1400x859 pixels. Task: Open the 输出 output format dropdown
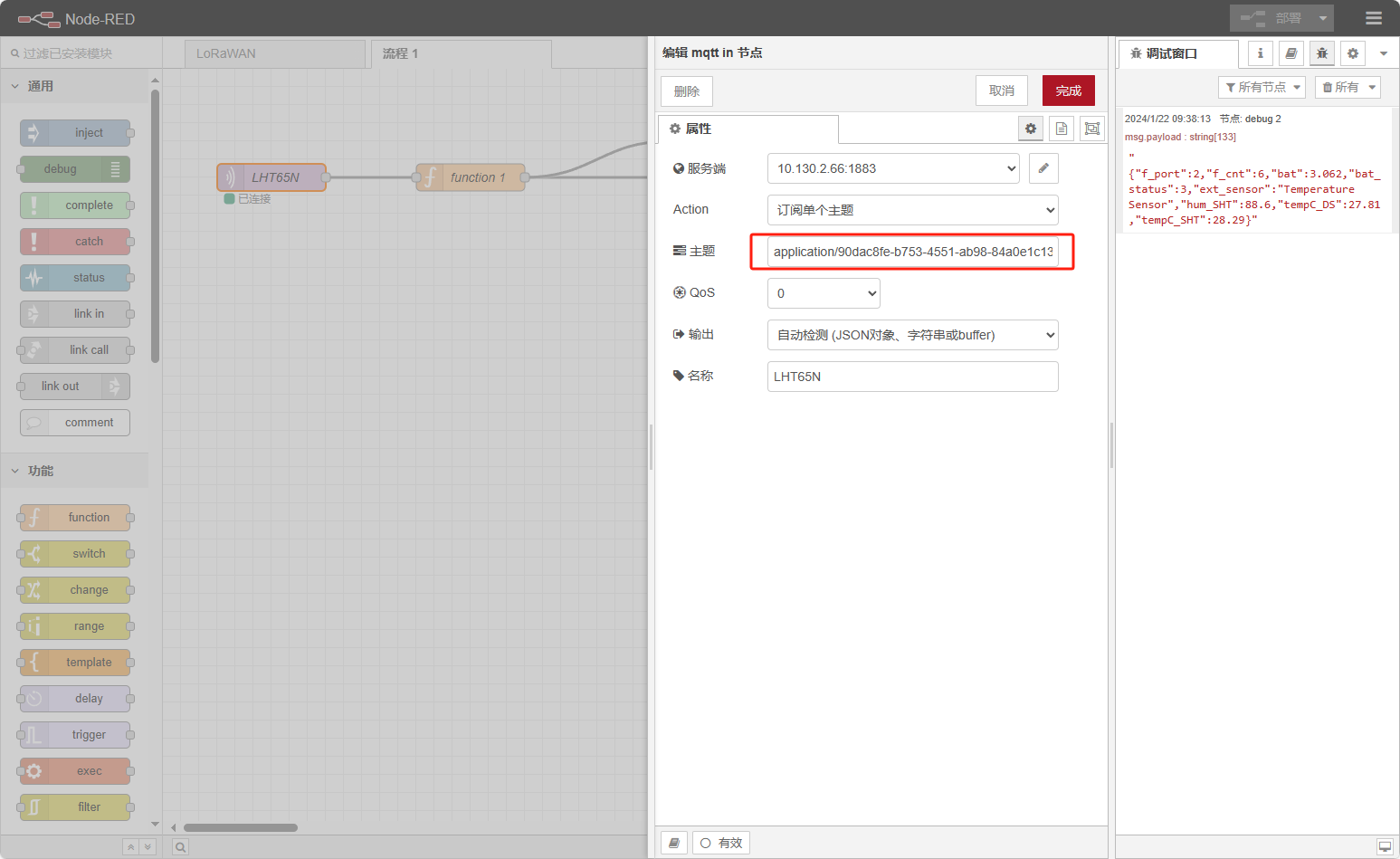tap(913, 335)
